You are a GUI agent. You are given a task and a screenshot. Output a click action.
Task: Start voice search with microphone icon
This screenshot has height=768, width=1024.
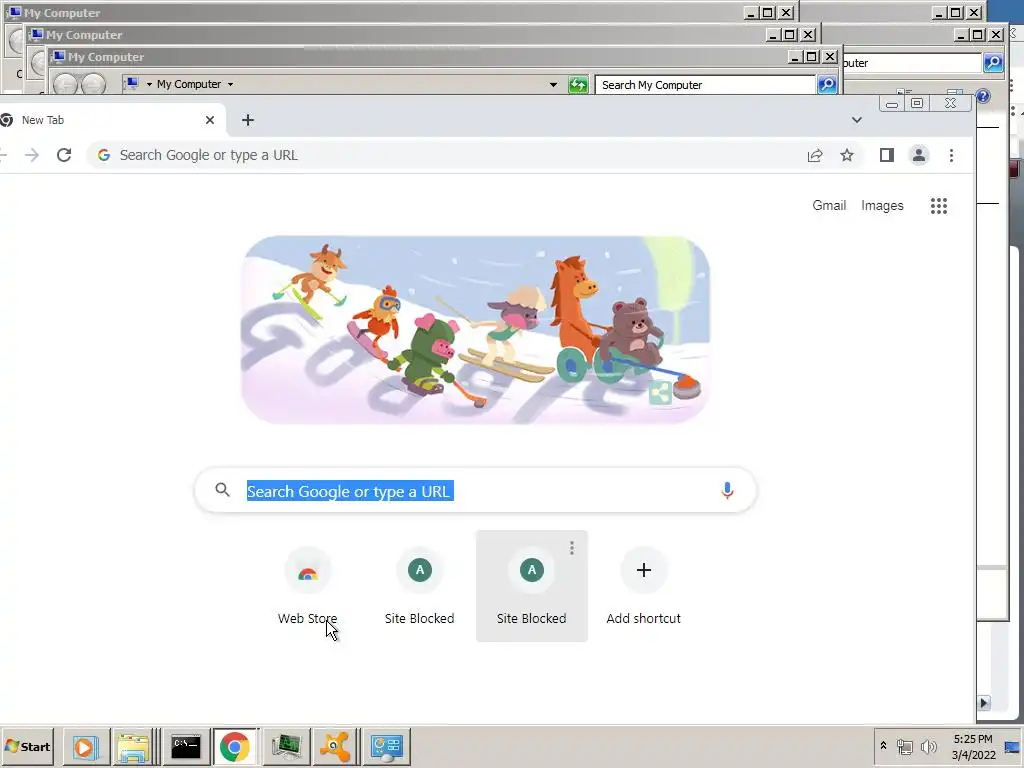point(728,490)
